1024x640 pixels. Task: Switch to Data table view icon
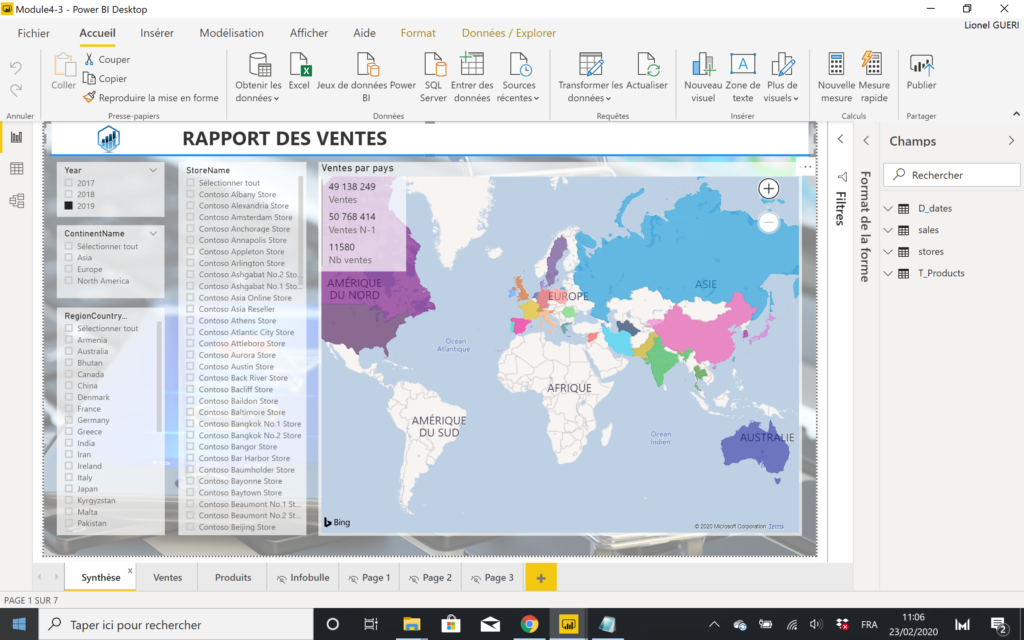click(16, 168)
